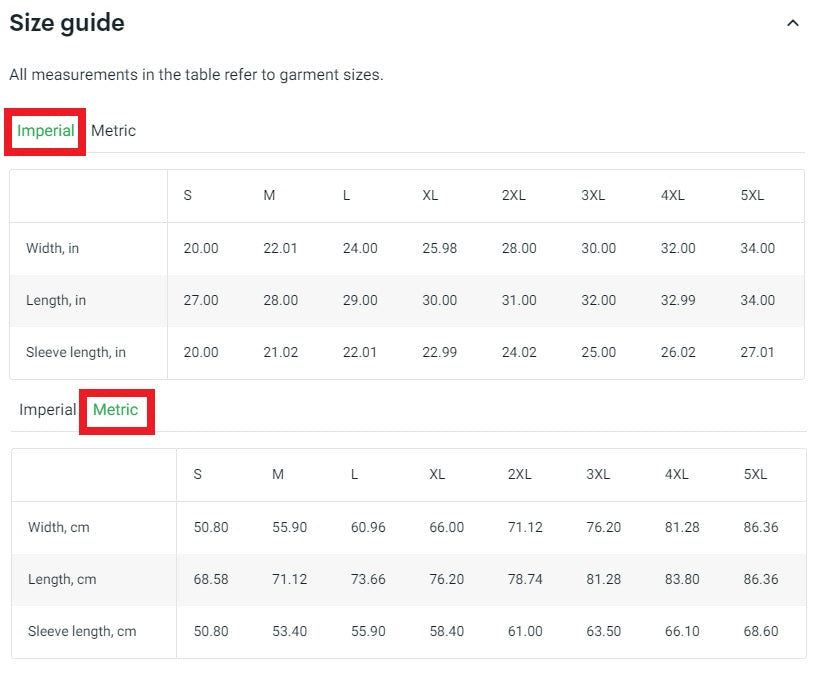Select the 27.01 sleeve length value for 5XL

coord(757,352)
